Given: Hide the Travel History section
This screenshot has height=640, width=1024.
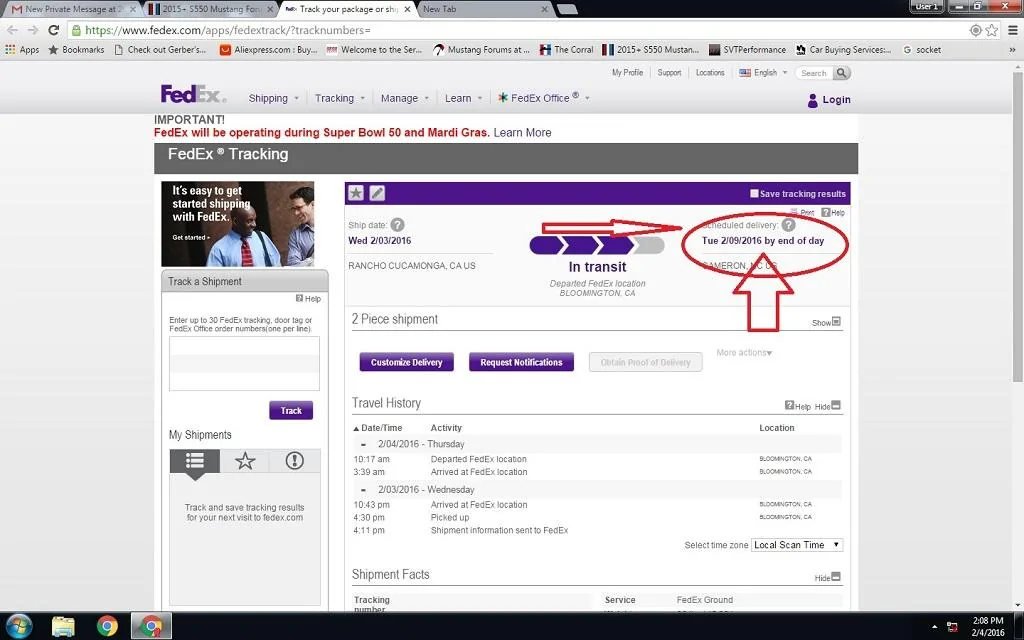Looking at the screenshot, I should 828,406.
